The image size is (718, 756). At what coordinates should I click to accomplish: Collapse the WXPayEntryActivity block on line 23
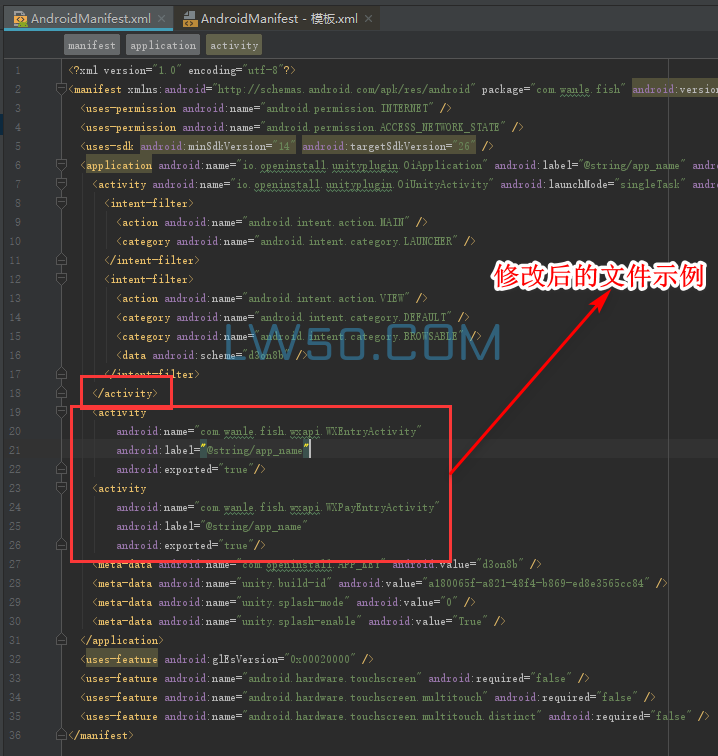point(60,488)
